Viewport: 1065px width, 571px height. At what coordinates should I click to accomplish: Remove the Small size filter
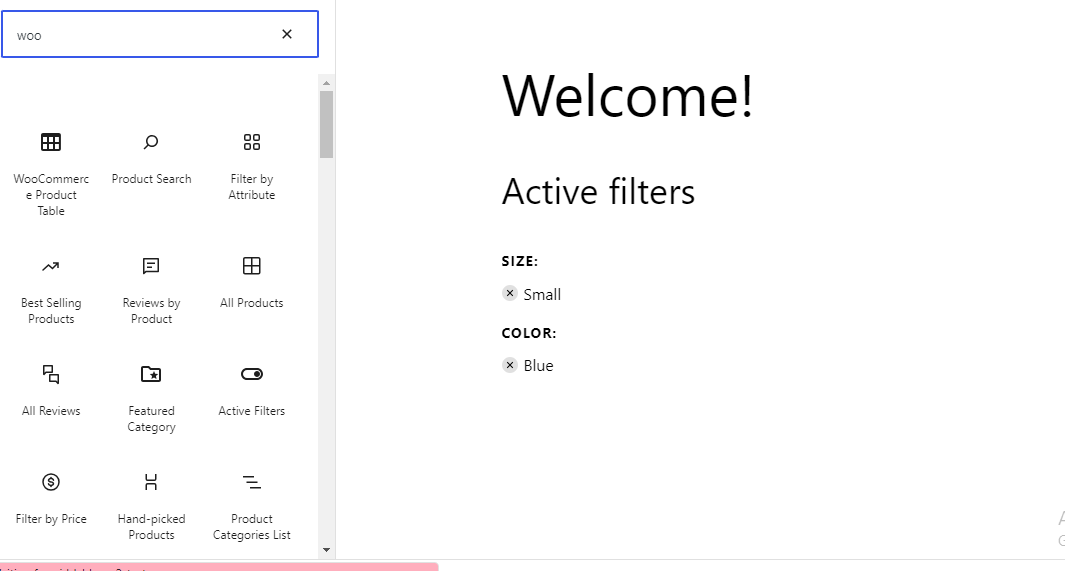[x=510, y=294]
